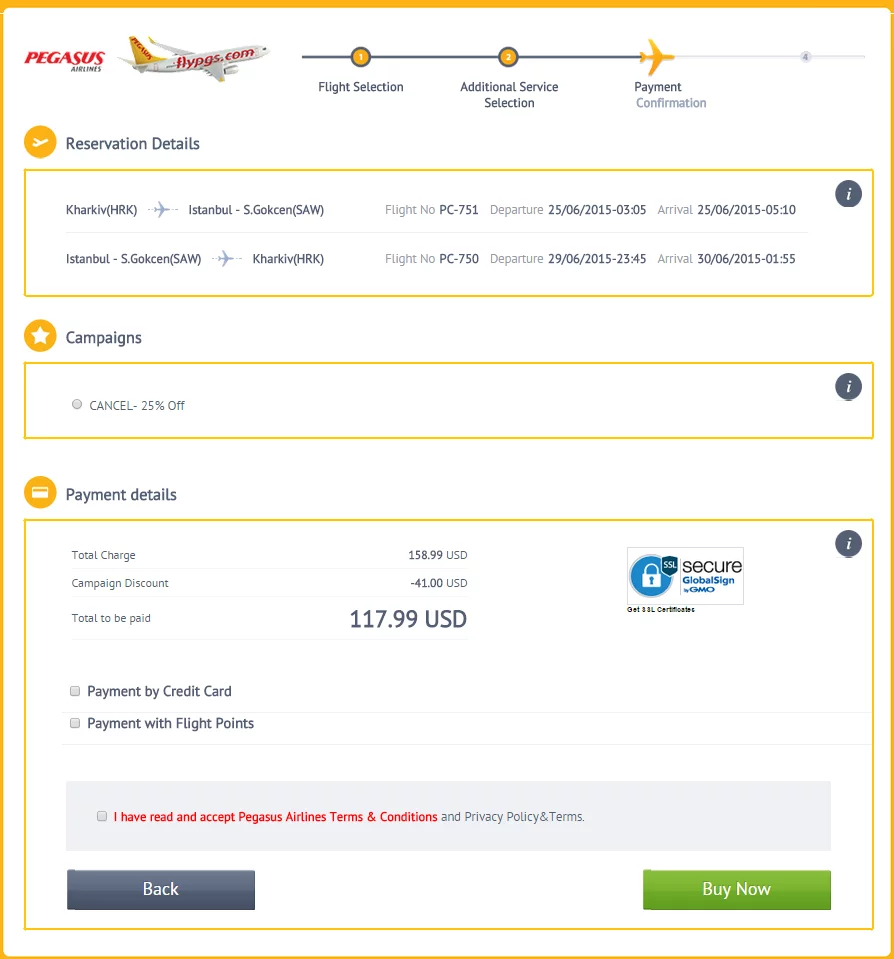
Task: Go to Additional Service Selection step
Action: tap(509, 94)
